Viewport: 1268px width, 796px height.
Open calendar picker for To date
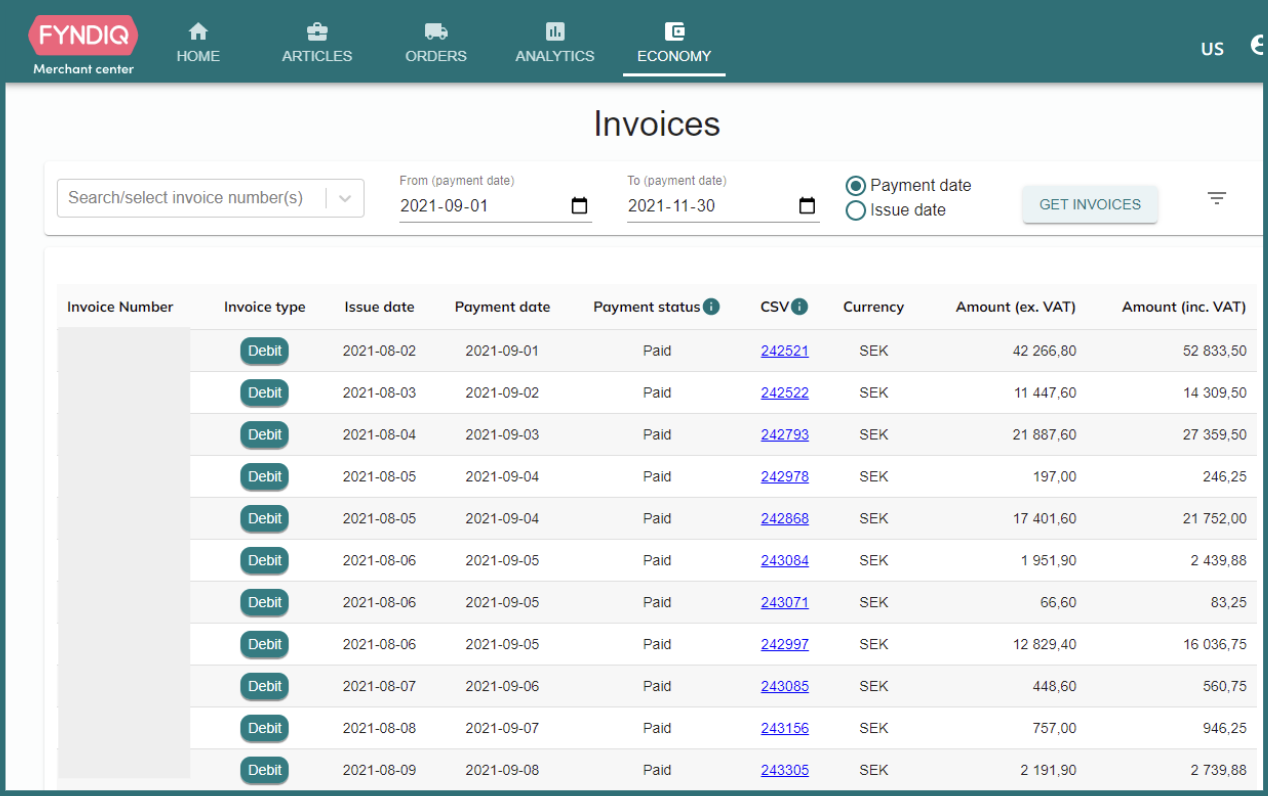click(807, 207)
